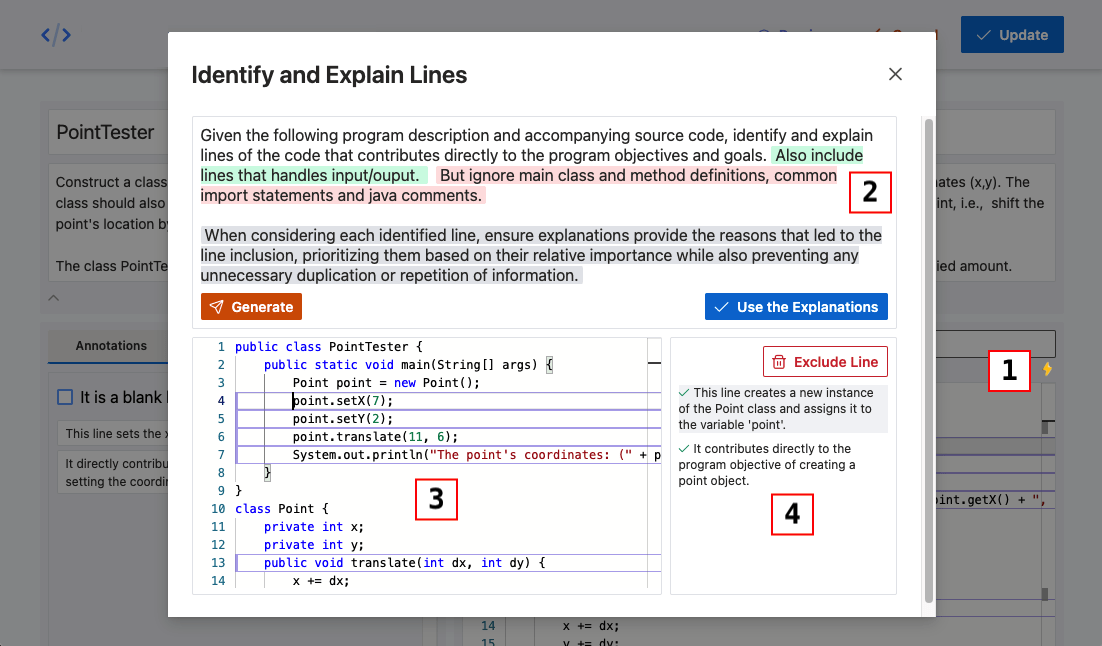Click the minimap strip beside code editor
The width and height of the screenshot is (1102, 646).
[654, 464]
